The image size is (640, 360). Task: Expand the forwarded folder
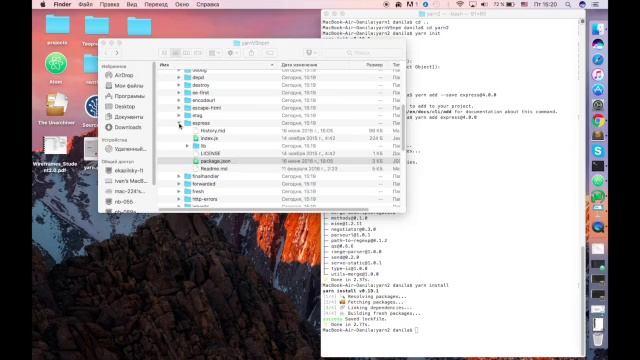(x=178, y=184)
